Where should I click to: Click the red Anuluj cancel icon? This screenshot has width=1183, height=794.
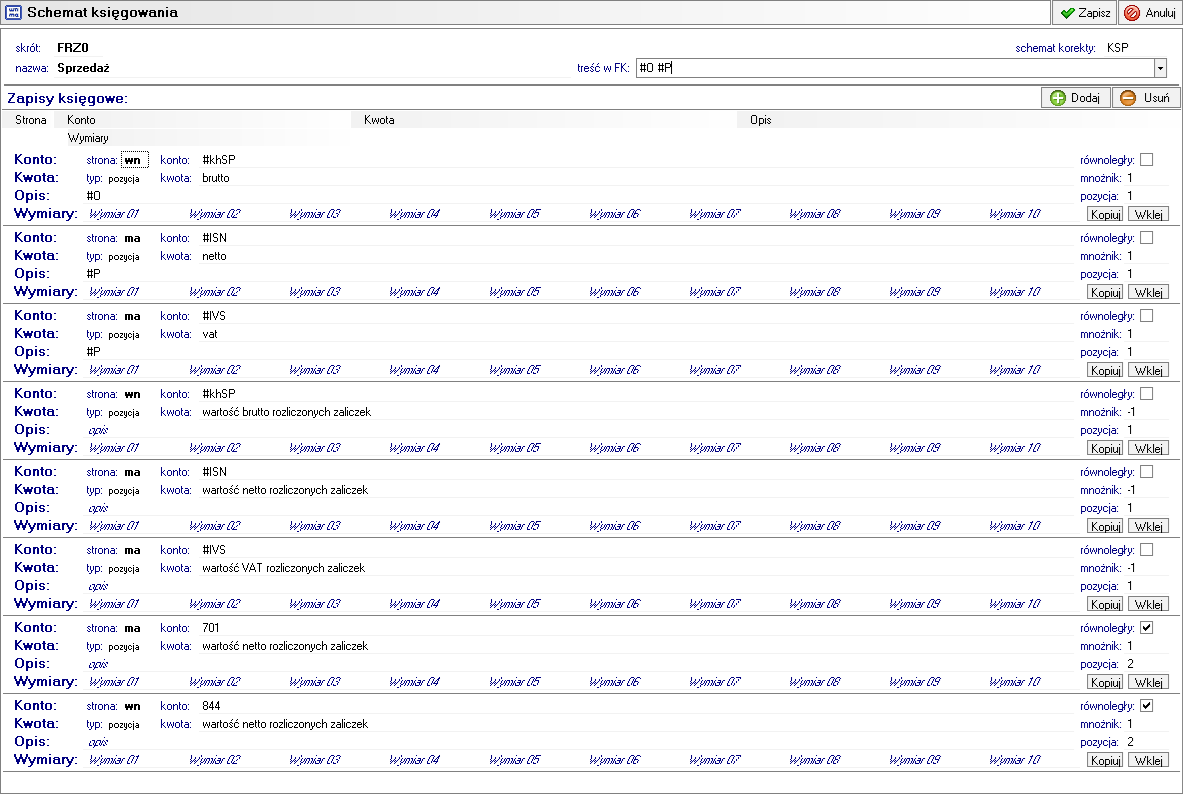(1132, 13)
